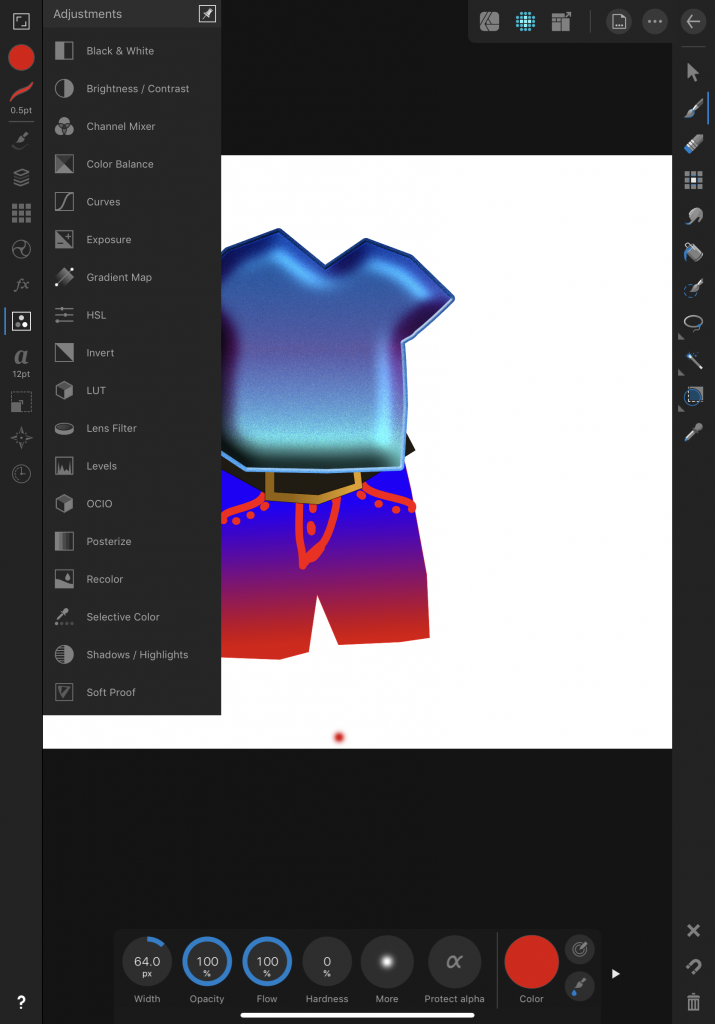Open the Photo persona icon
715x1024 pixels.
[489, 22]
